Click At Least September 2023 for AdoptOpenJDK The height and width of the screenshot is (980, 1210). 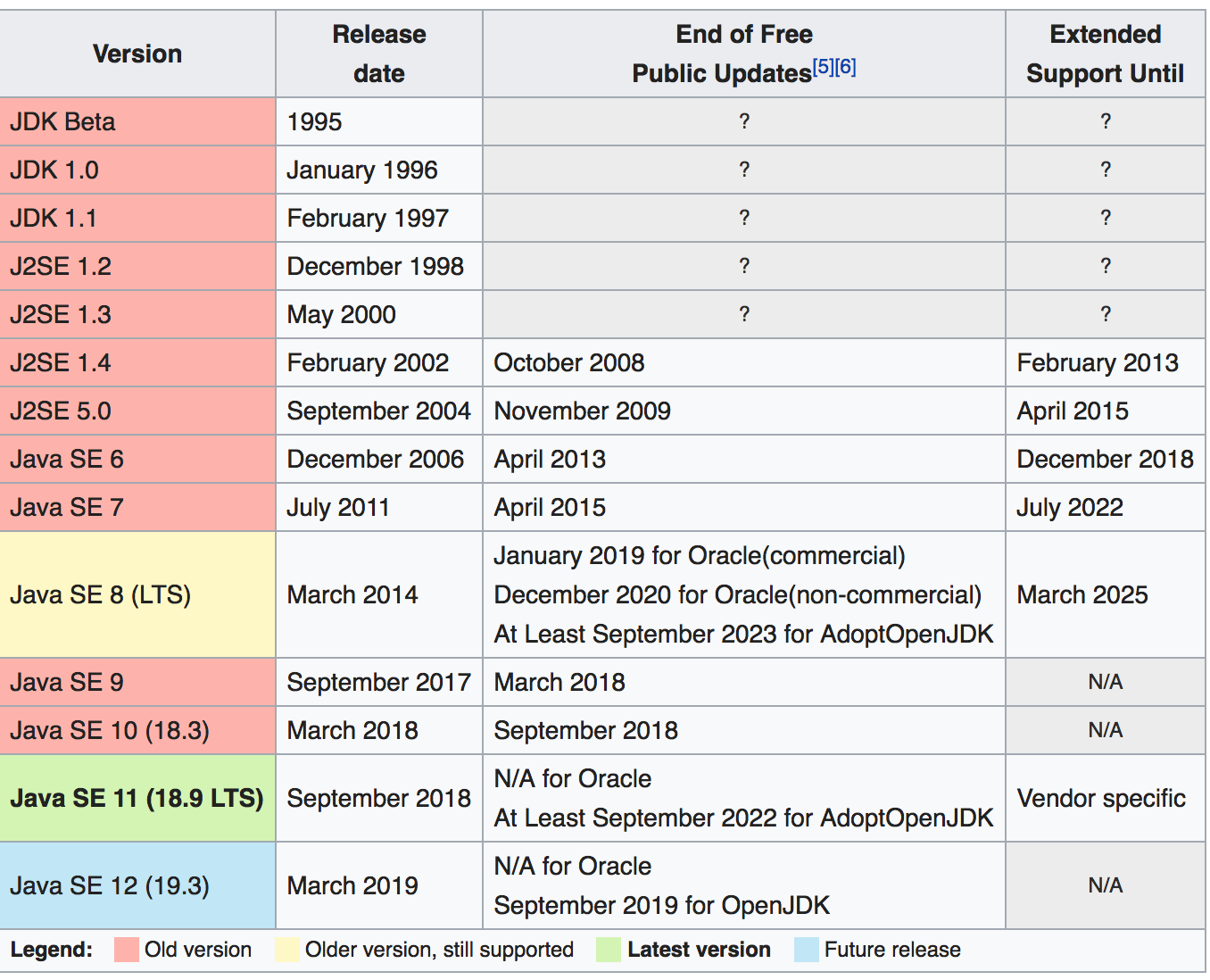744,634
